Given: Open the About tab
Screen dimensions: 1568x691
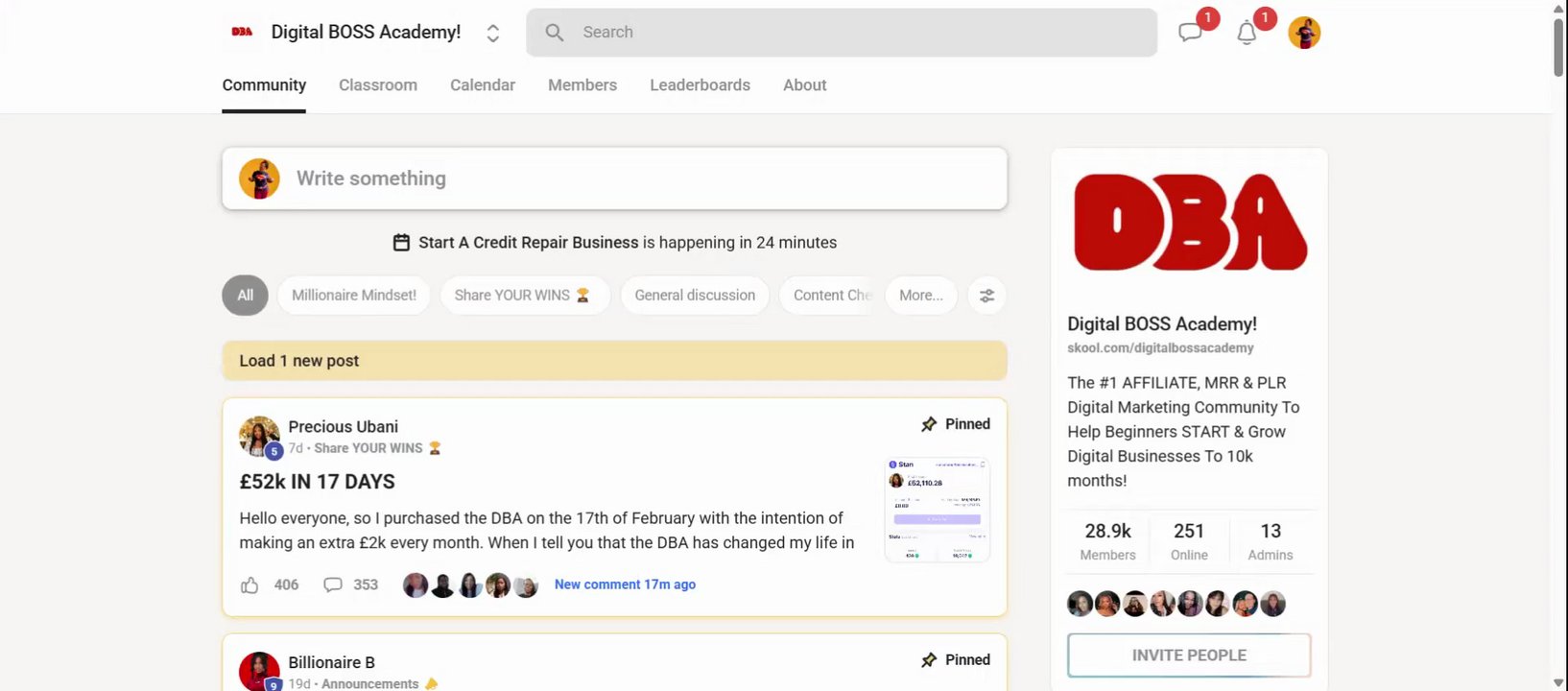Looking at the screenshot, I should point(804,85).
